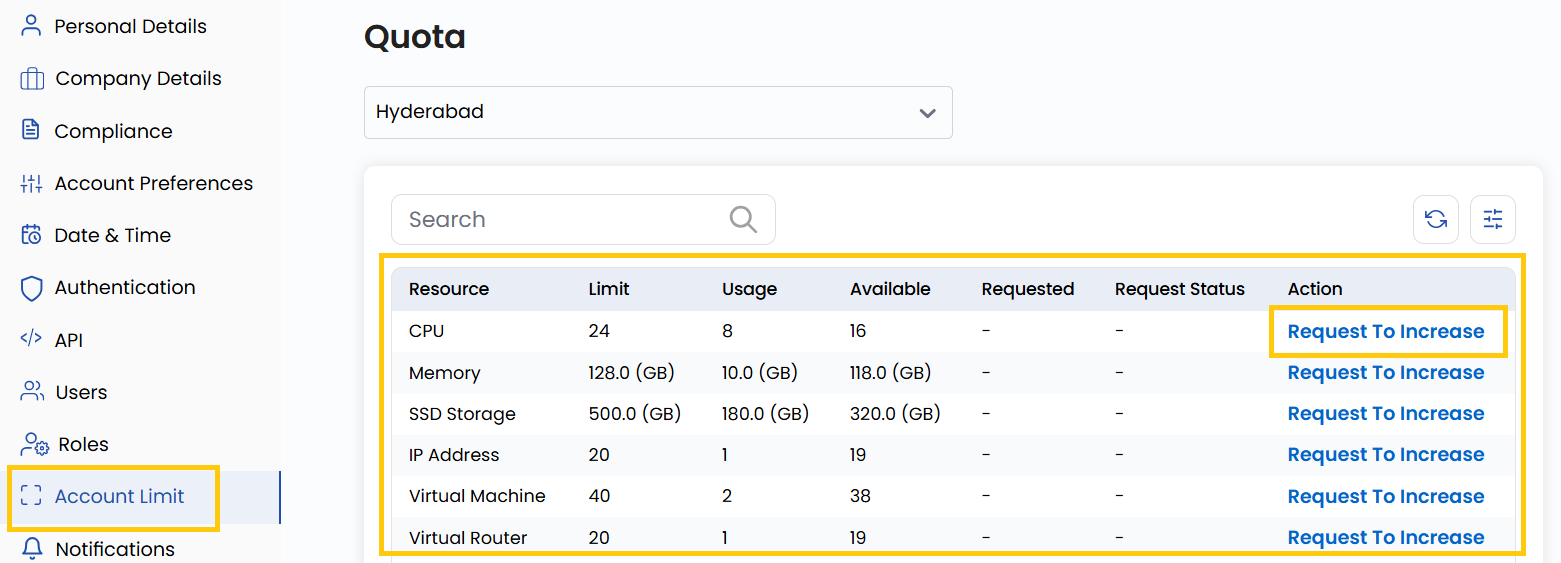The height and width of the screenshot is (563, 1561).
Task: Click into the quota Search field
Action: (x=560, y=219)
